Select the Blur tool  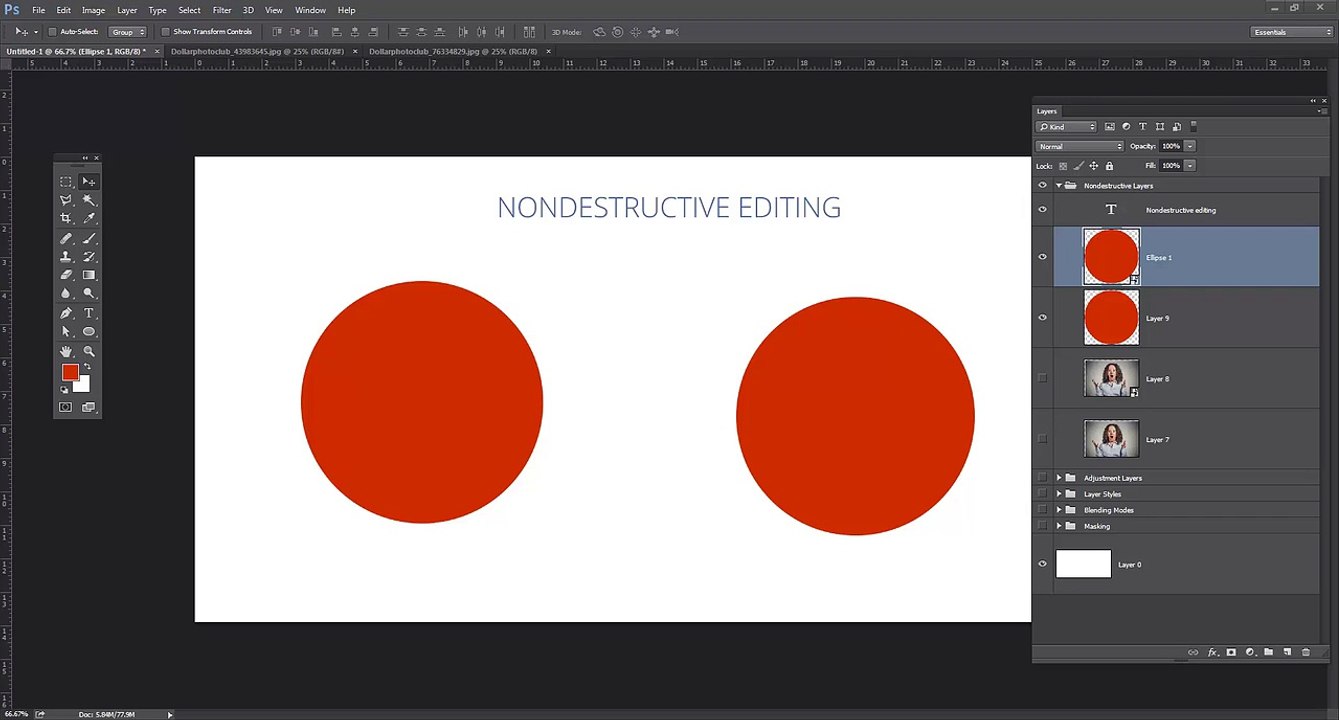[x=66, y=294]
